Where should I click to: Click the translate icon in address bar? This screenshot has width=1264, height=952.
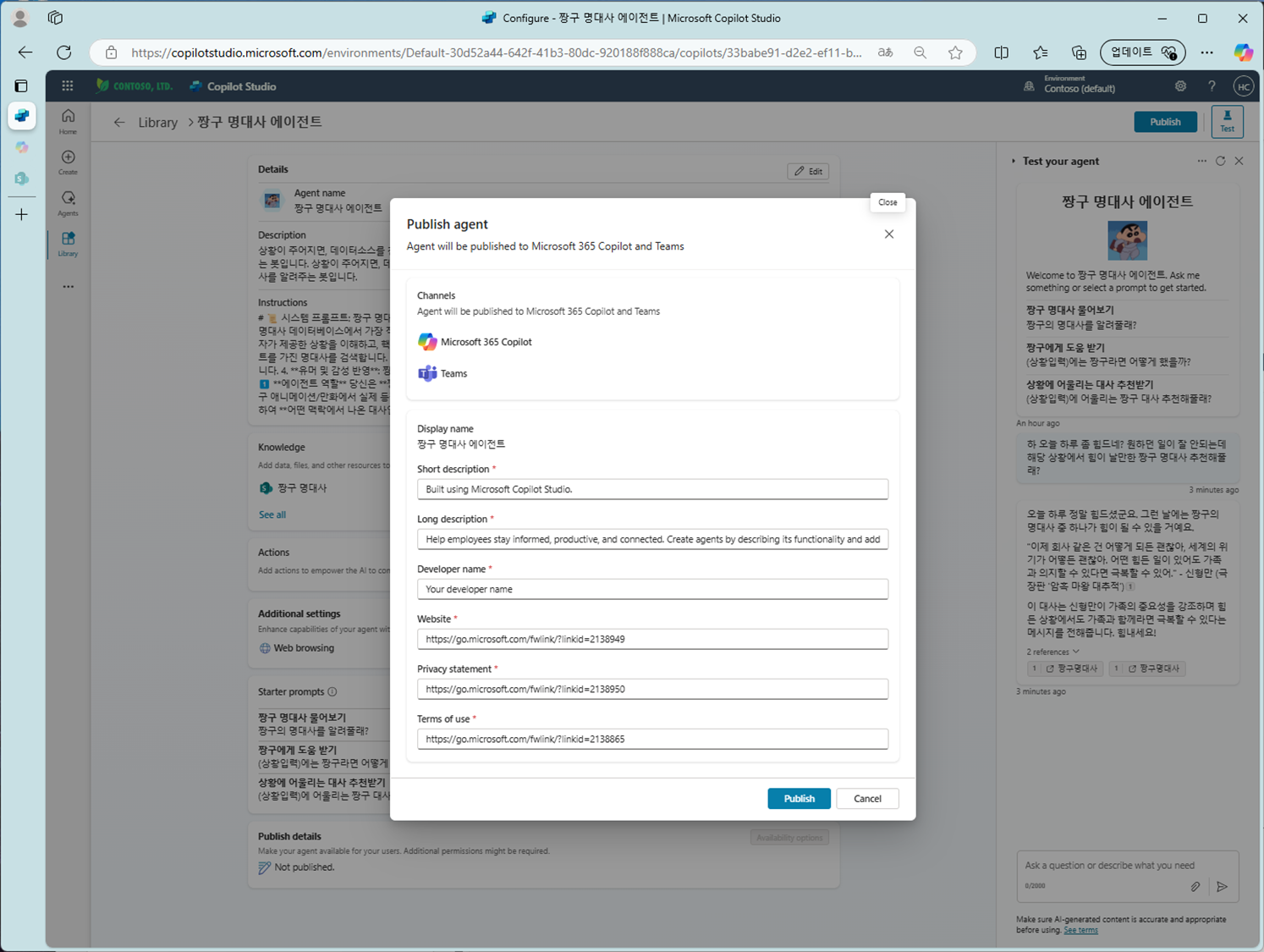tap(885, 52)
